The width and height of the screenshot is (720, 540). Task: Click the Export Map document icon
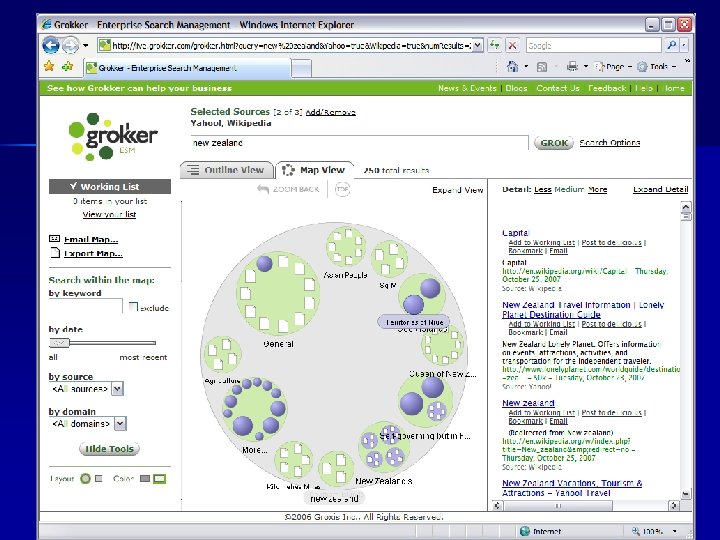point(55,253)
